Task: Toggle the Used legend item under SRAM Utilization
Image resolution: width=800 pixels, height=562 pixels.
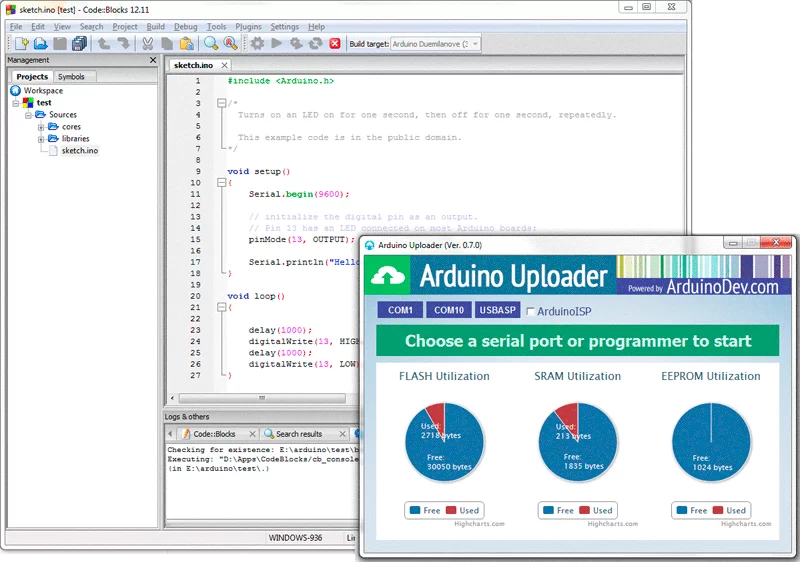Action: pos(596,510)
